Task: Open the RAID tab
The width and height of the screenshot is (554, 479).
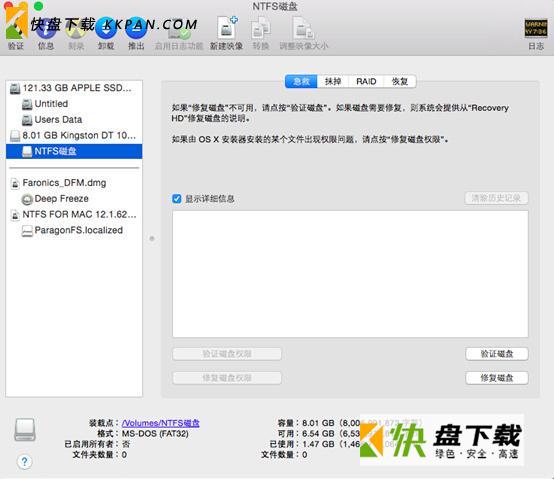Action: coord(366,82)
